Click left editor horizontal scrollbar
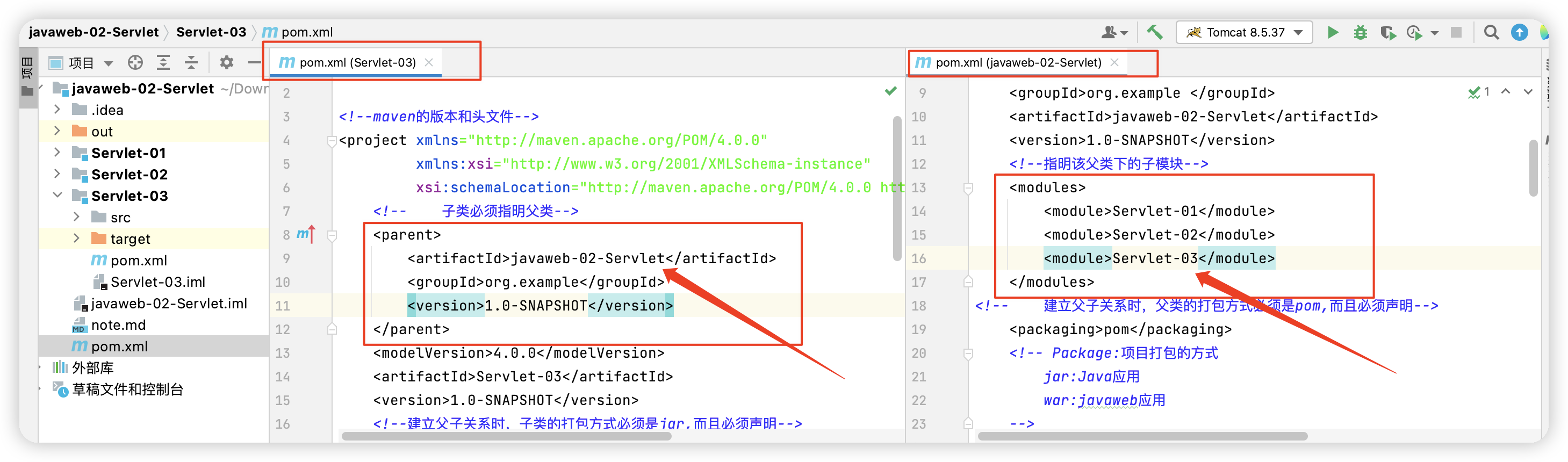 point(506,436)
